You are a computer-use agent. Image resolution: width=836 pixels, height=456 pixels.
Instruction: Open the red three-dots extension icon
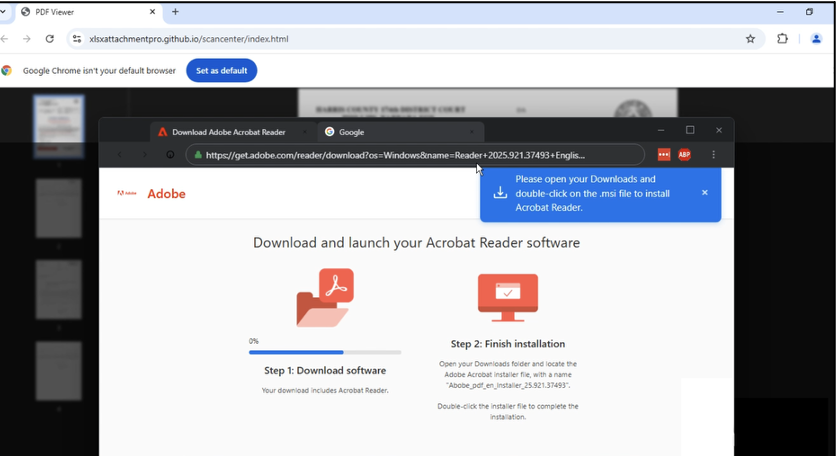[x=664, y=155]
